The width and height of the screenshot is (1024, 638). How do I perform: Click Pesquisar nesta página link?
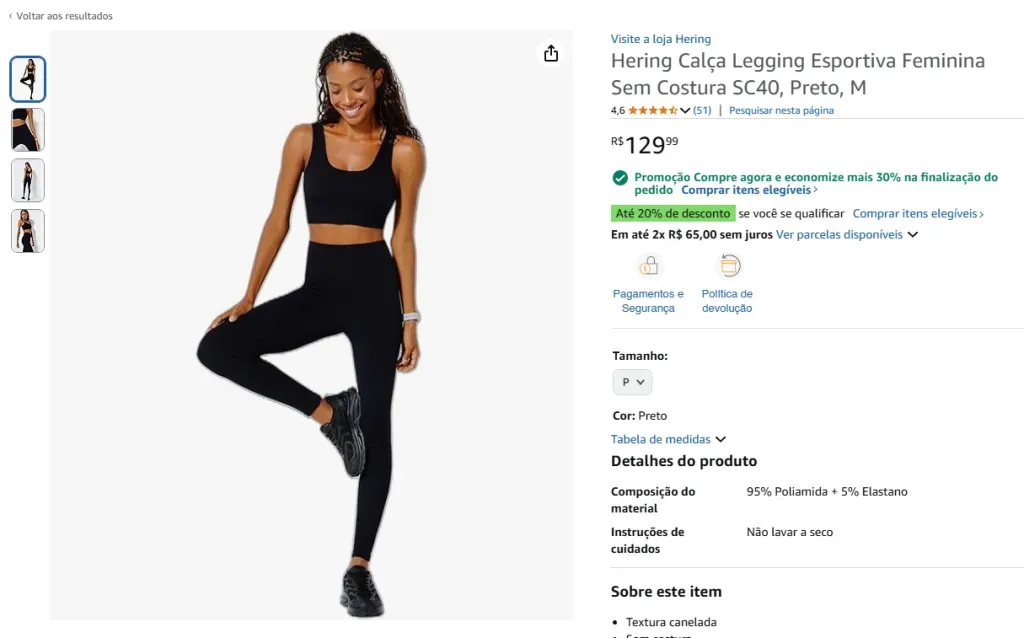tap(781, 111)
